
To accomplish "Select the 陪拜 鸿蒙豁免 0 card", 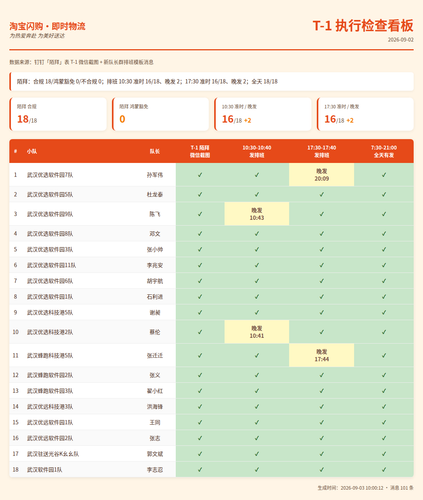I will point(160,114).
